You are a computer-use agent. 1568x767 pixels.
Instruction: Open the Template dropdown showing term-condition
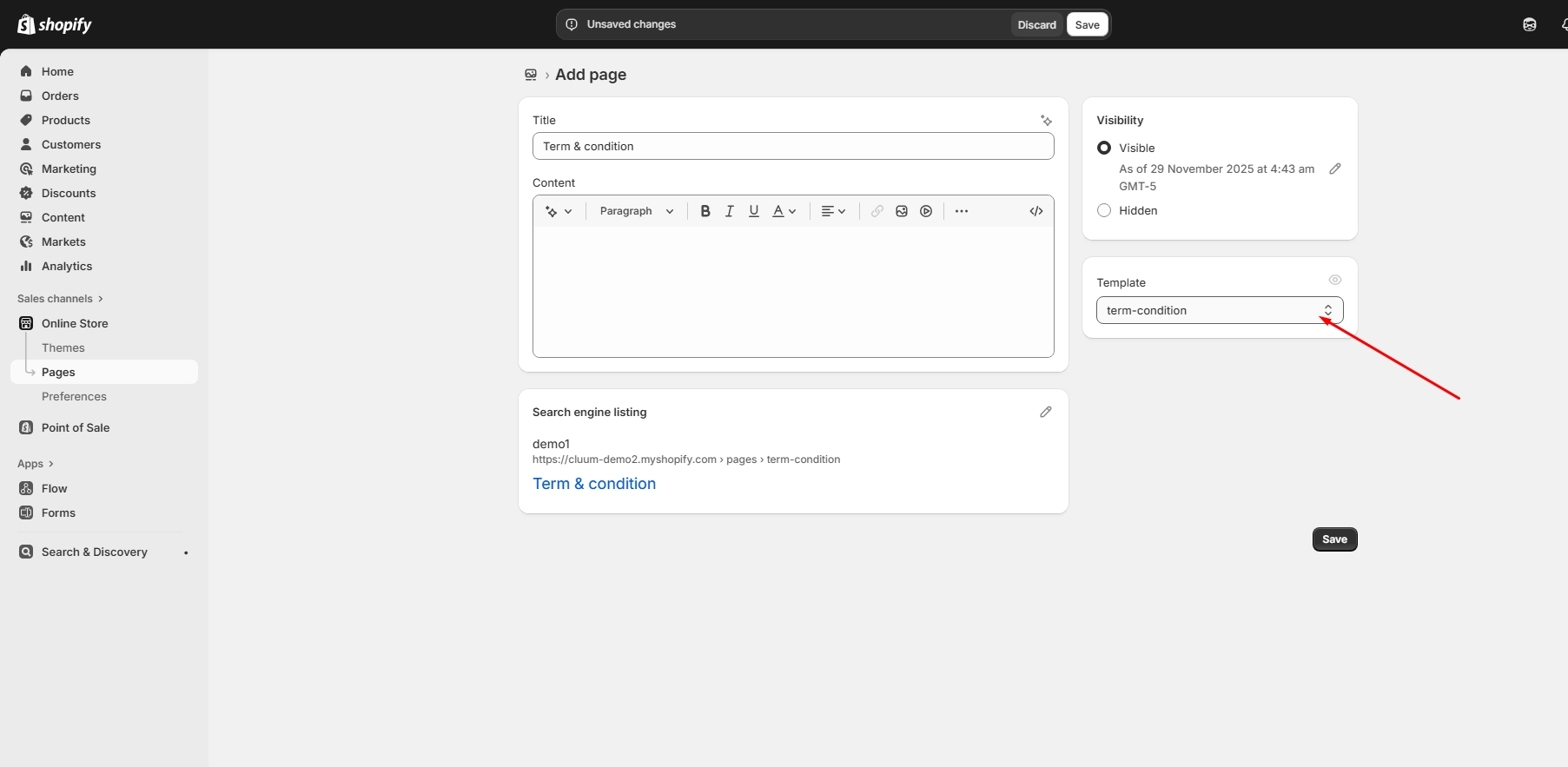[1219, 310]
